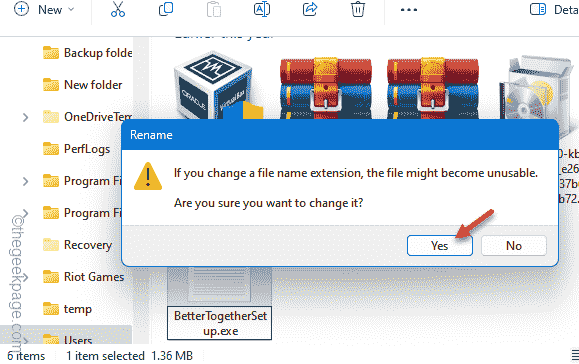Click the Copy icon in toolbar
The height and width of the screenshot is (364, 579).
coord(166,10)
